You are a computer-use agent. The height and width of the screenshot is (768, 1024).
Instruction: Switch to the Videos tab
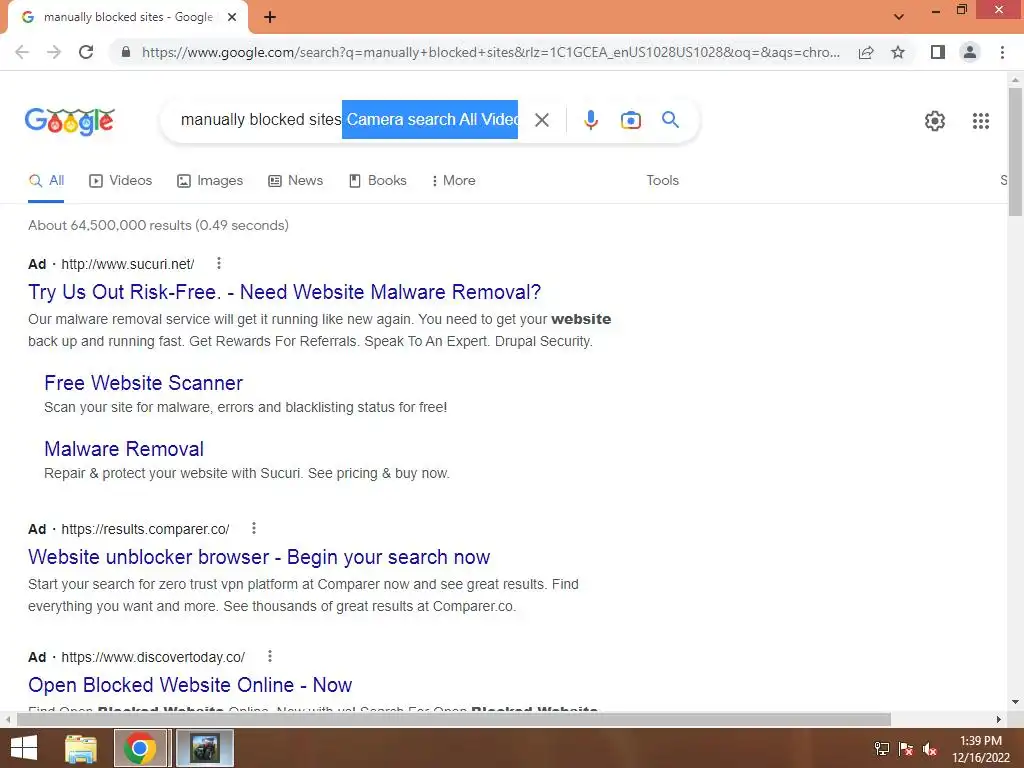point(121,181)
